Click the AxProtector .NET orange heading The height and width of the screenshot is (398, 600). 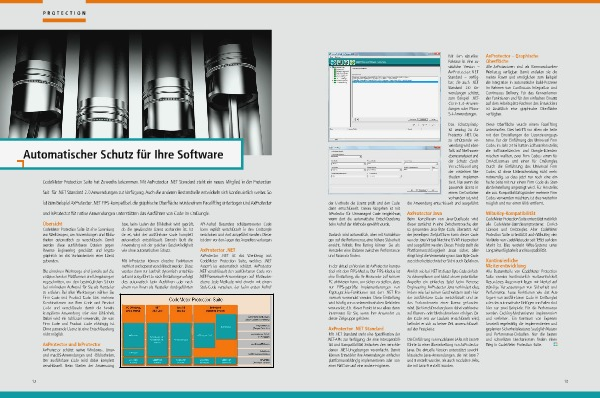[218, 250]
